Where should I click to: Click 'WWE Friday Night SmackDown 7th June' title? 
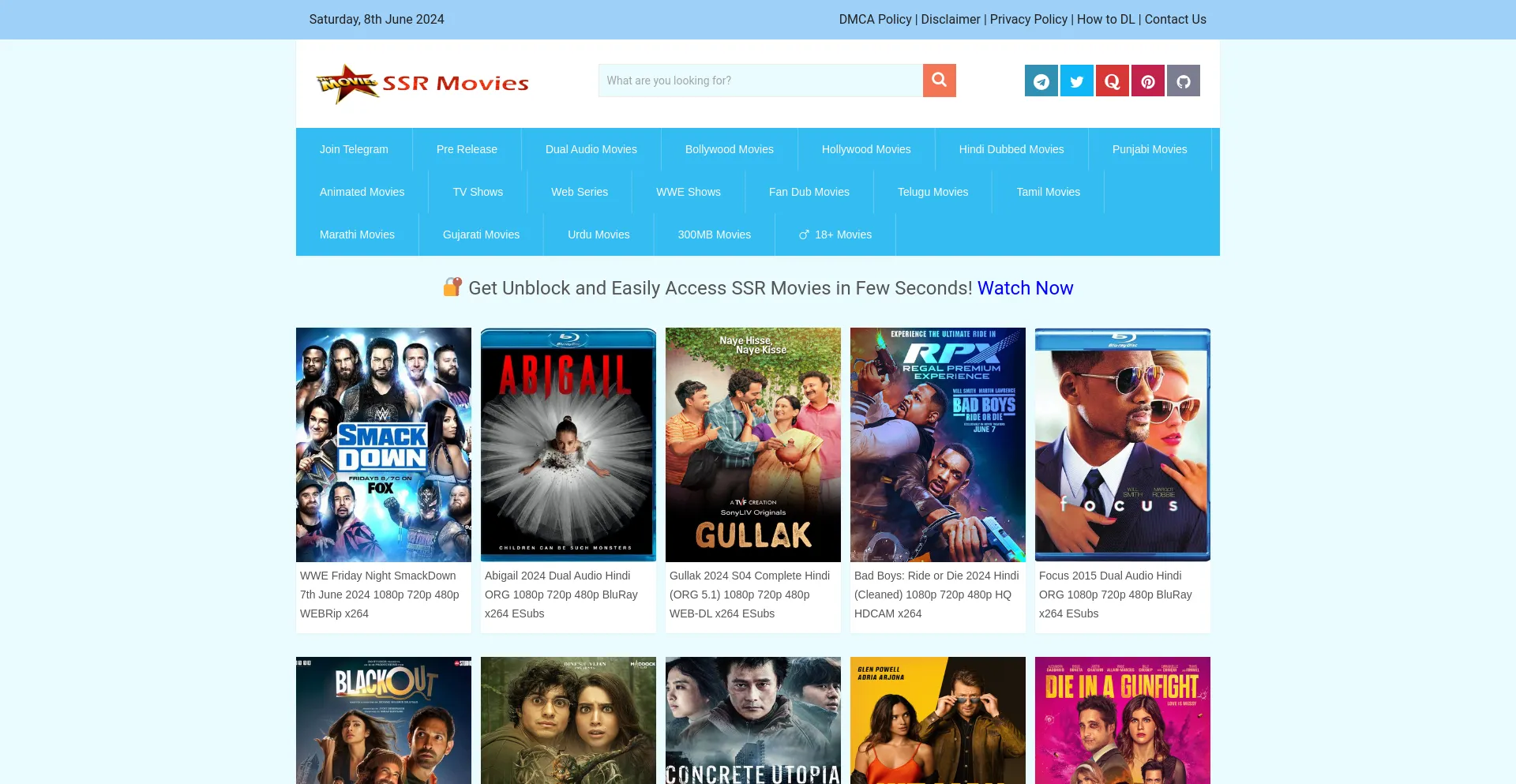[380, 595]
